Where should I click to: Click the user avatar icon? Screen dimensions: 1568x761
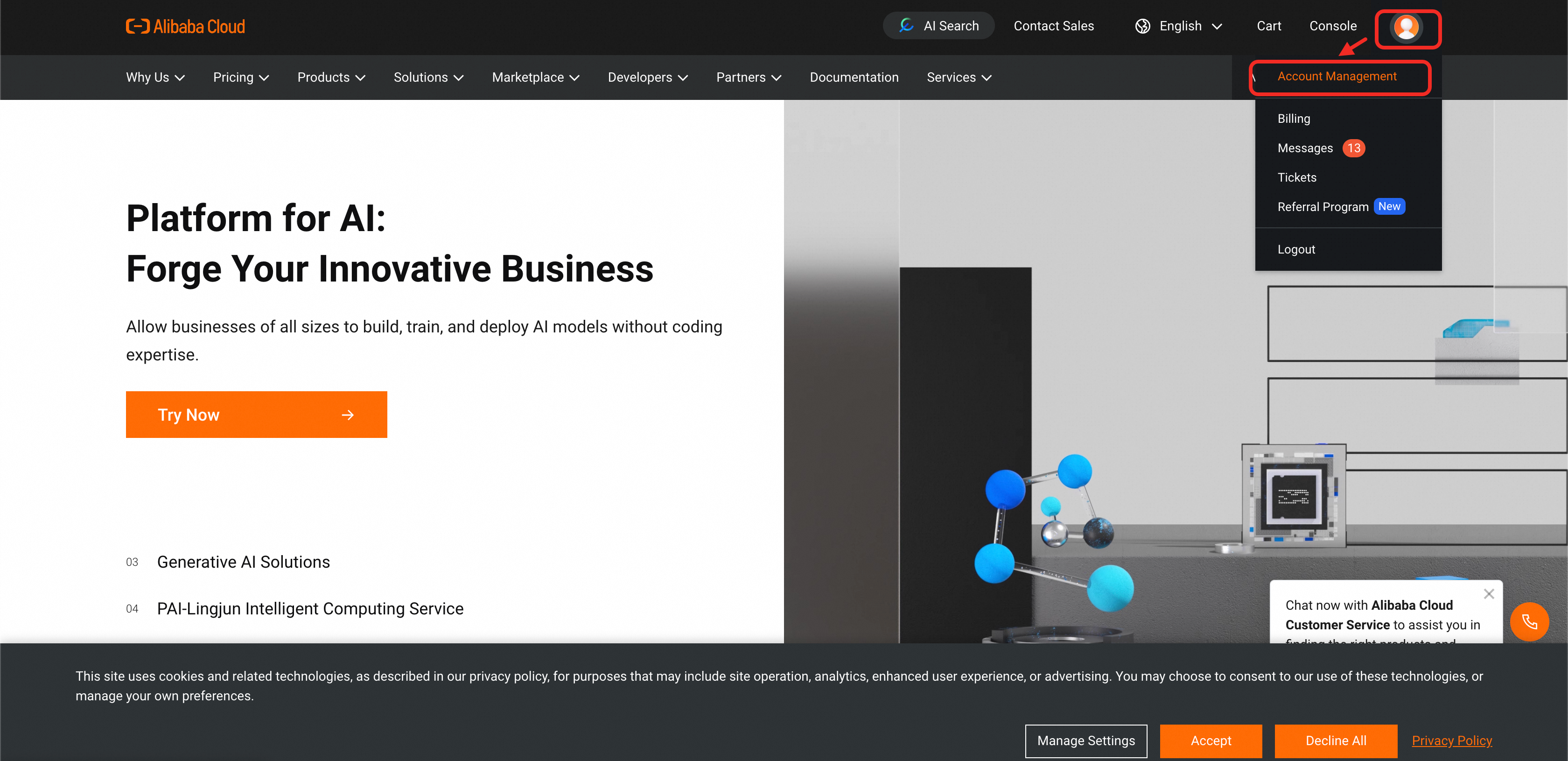tap(1406, 28)
